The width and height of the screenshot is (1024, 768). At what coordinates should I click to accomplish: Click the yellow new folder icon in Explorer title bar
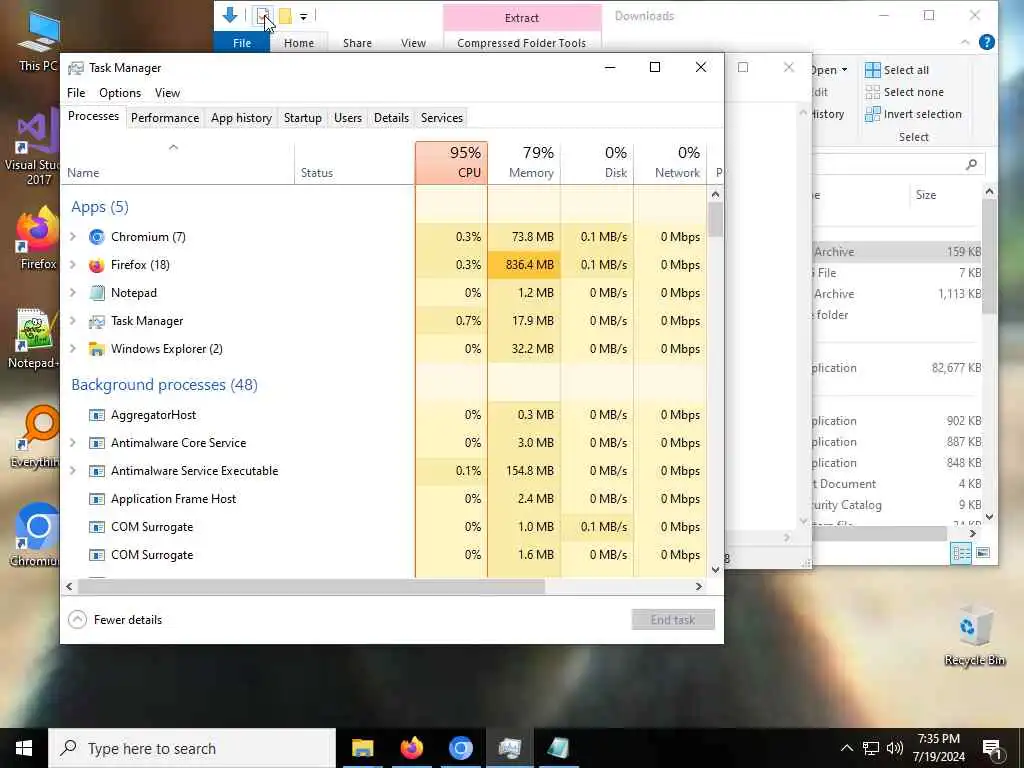pos(285,16)
